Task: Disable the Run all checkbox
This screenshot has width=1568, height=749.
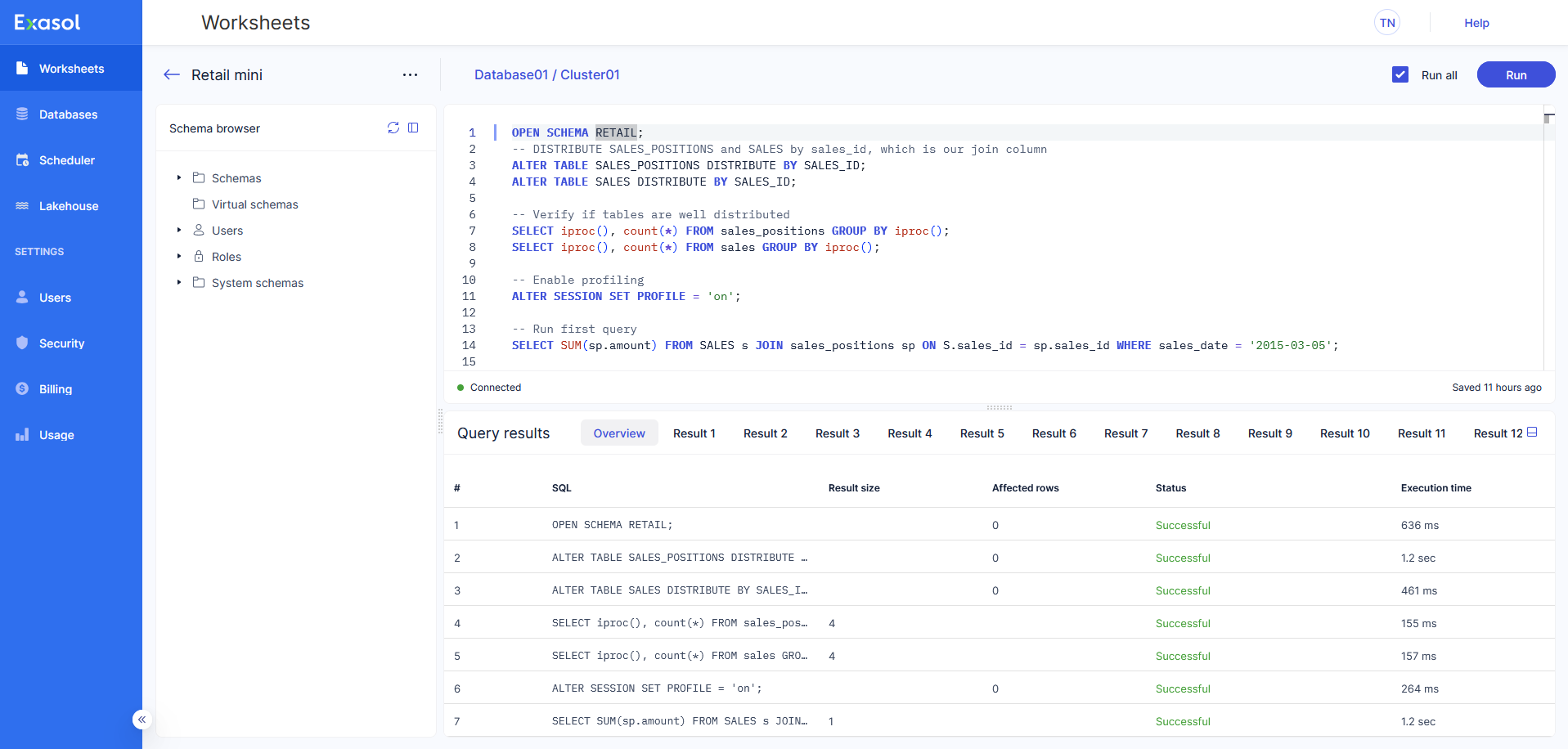Action: (1400, 74)
